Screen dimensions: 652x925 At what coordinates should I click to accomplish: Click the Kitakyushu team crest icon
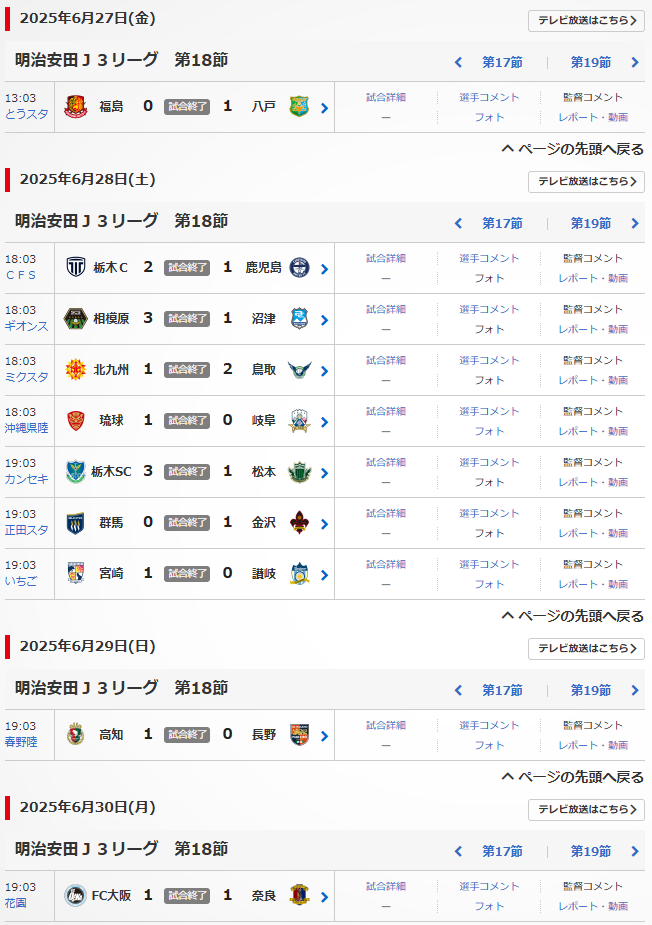[x=75, y=369]
